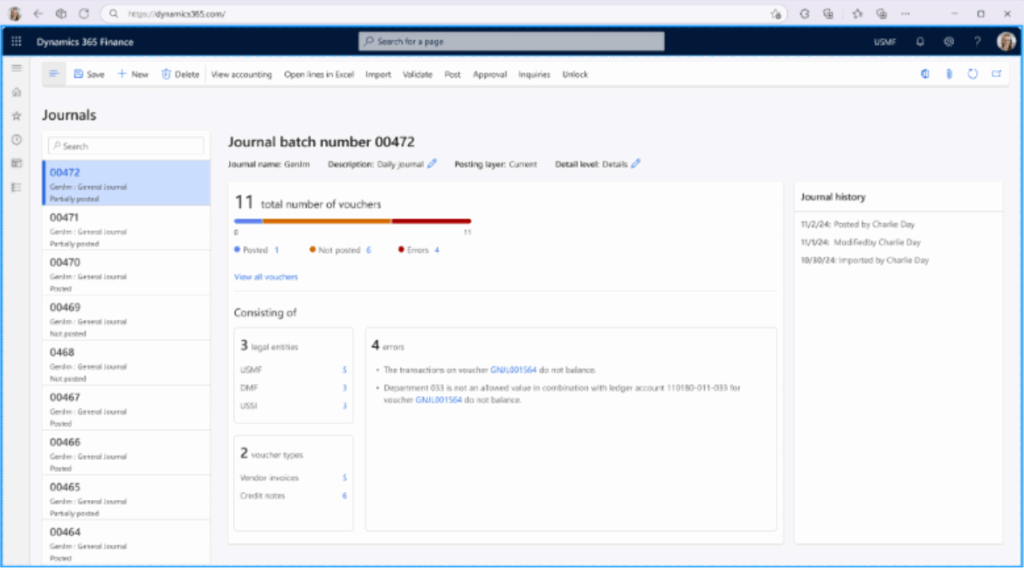Click the attachments paperclip icon

click(x=948, y=74)
